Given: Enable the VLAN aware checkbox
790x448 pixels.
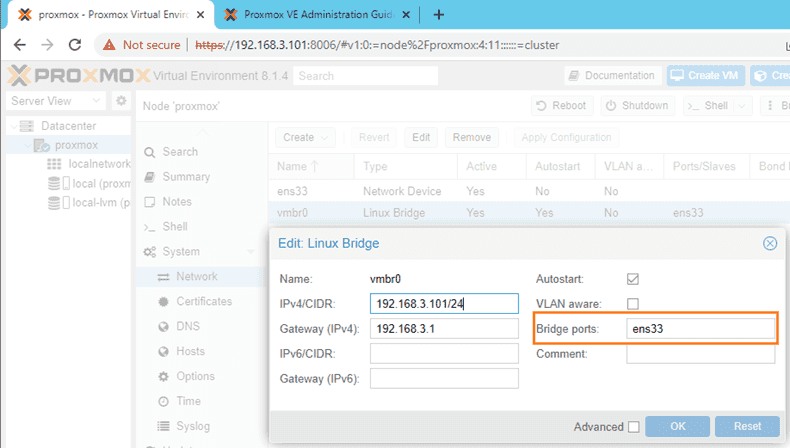Looking at the screenshot, I should (633, 304).
